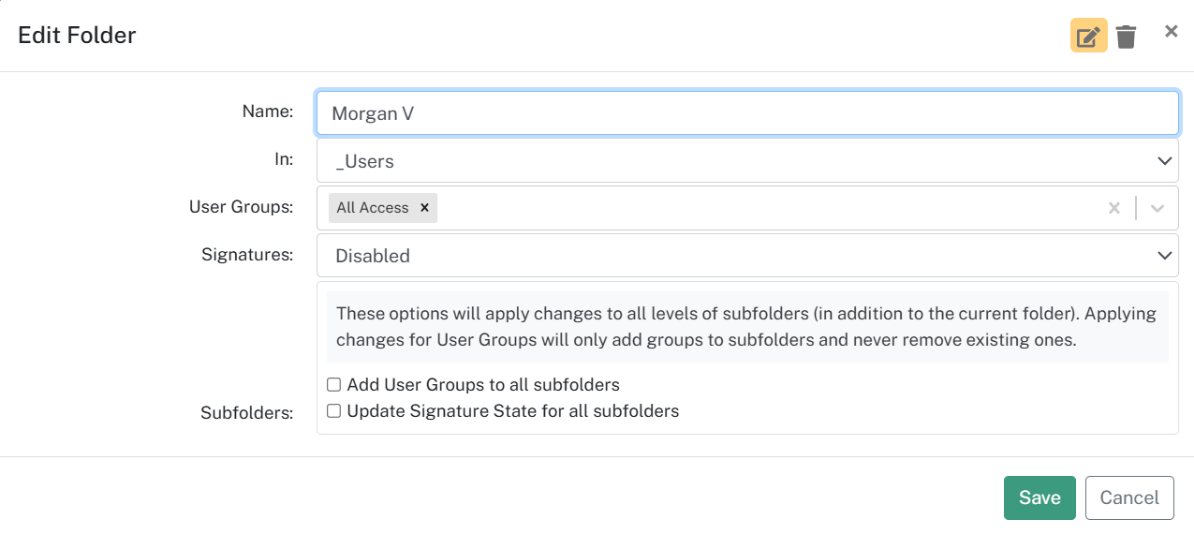The image size is (1194, 534).
Task: Clear all selected user groups
Action: pyautogui.click(x=1114, y=208)
